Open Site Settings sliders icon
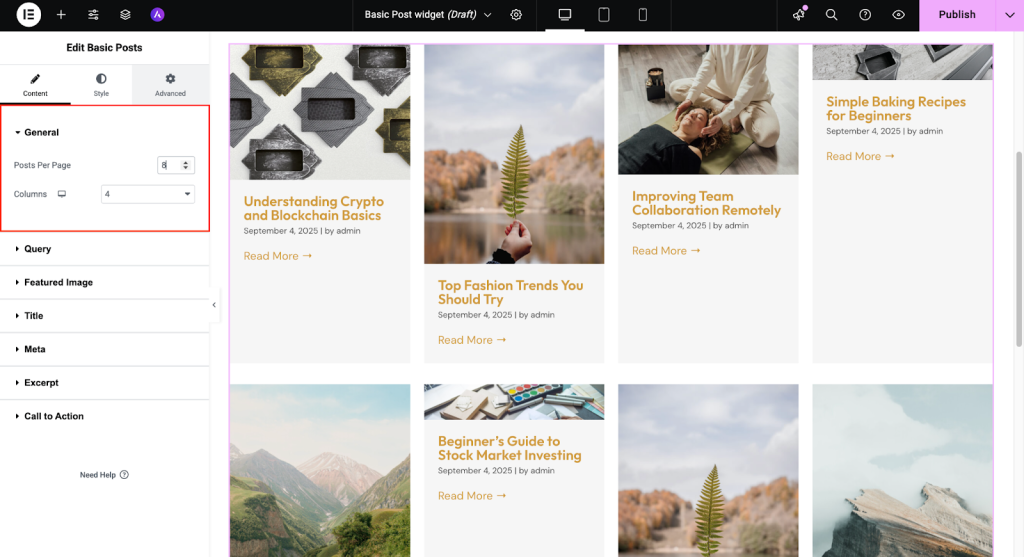Screen dimensions: 1024x557 click(93, 15)
